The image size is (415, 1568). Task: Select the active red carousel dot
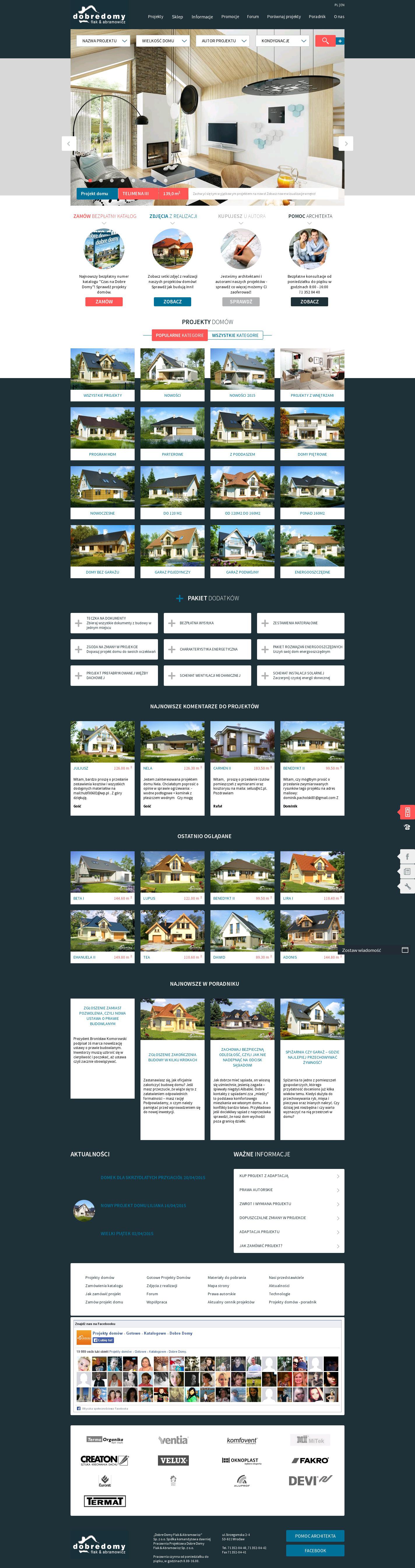pyautogui.click(x=89, y=180)
